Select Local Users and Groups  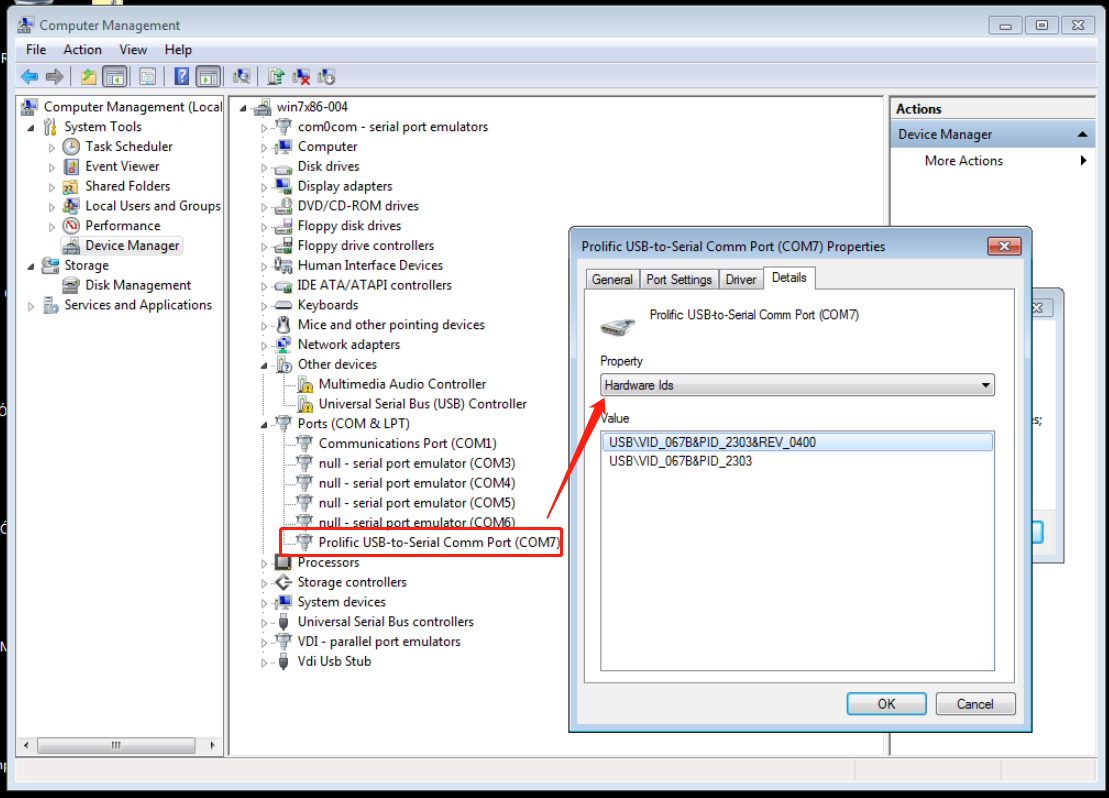click(x=153, y=206)
